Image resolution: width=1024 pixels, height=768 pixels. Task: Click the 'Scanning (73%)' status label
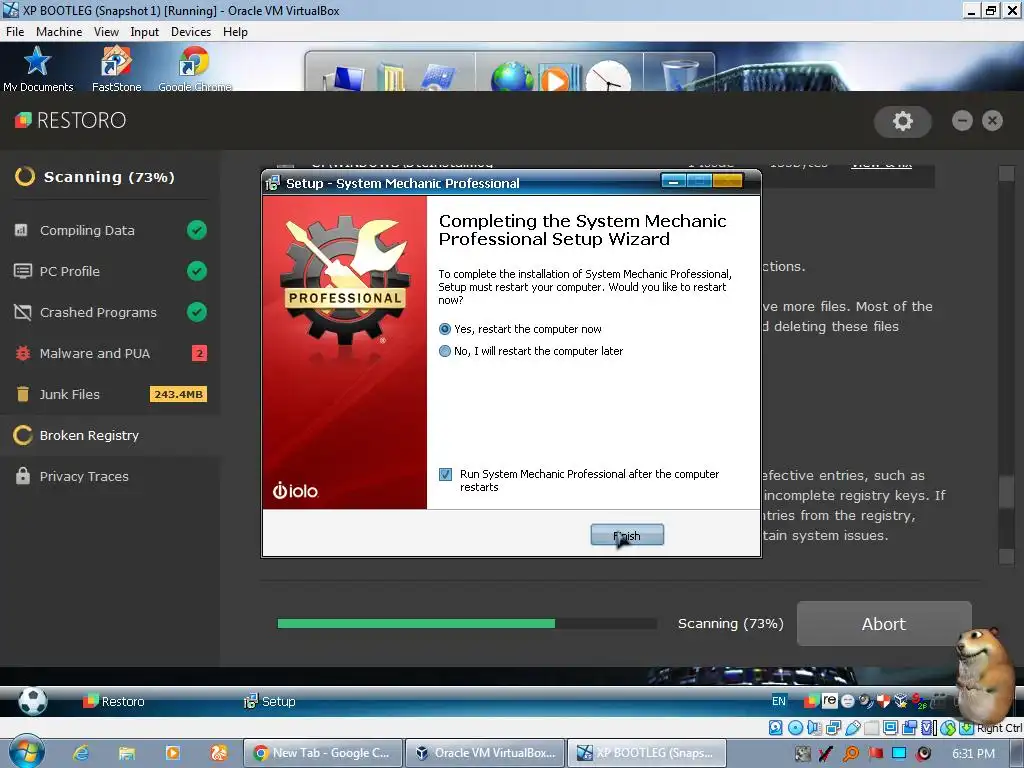click(730, 624)
